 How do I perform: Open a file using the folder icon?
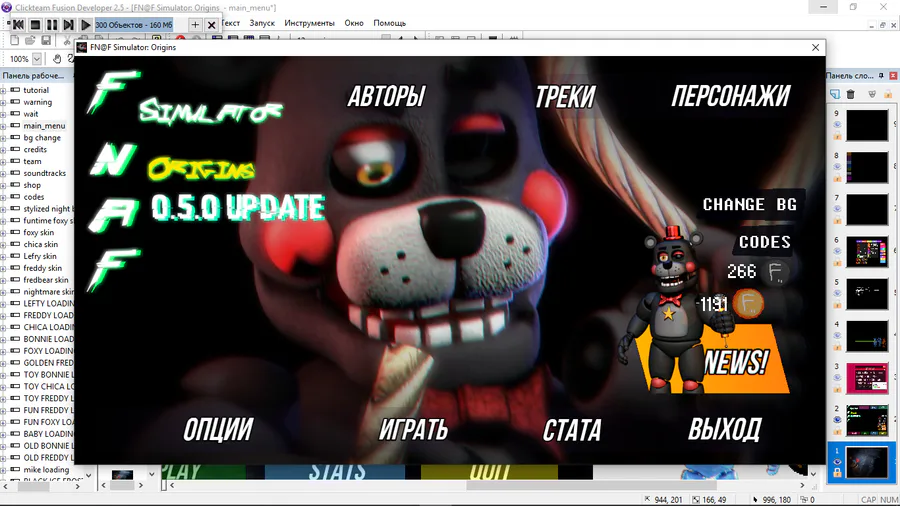tap(30, 40)
